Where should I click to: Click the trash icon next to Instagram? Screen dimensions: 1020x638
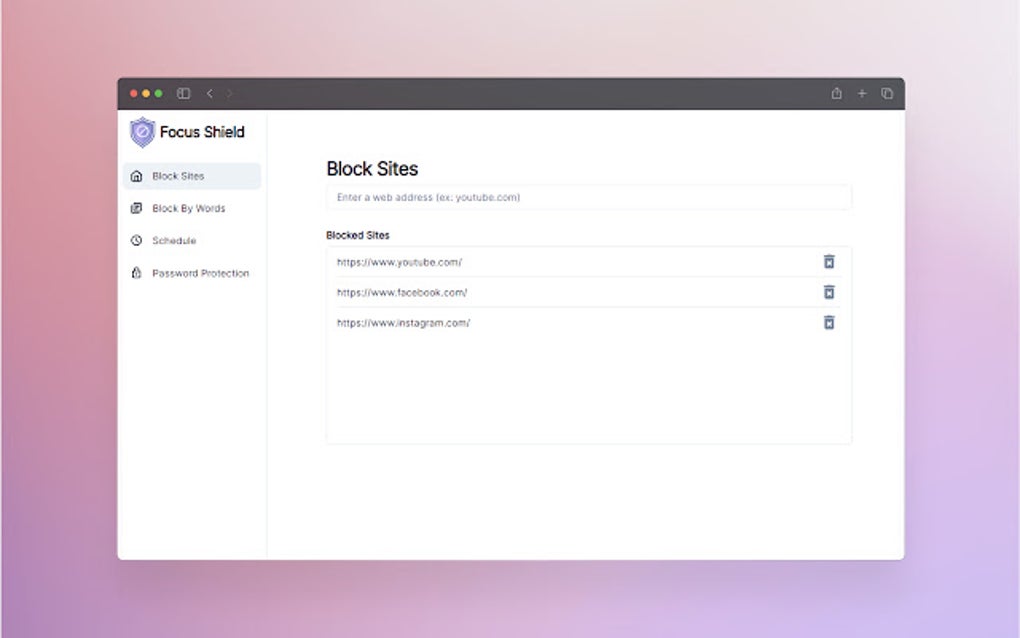[x=828, y=322]
